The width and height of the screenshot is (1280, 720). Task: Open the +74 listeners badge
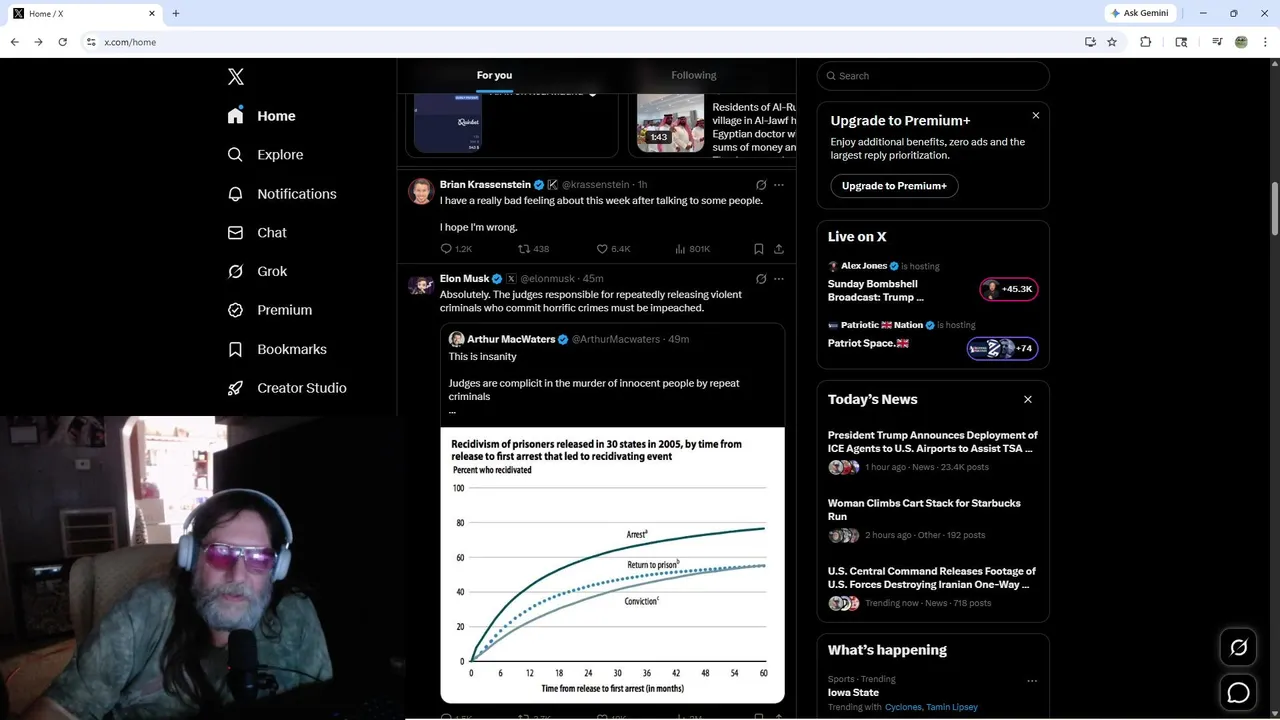point(1002,349)
